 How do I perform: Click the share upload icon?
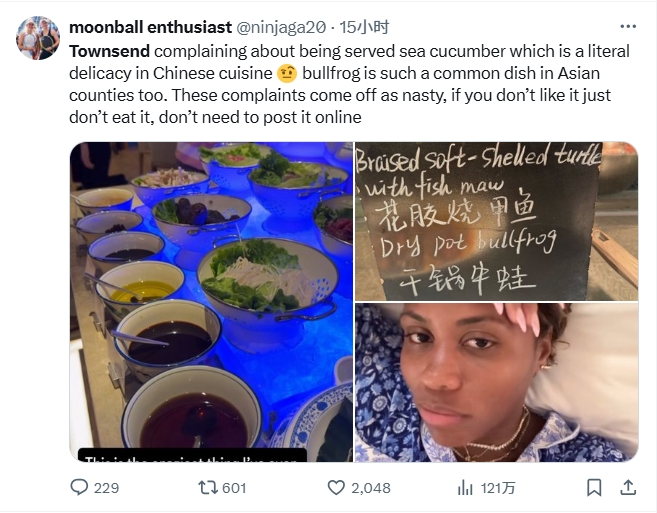click(628, 487)
